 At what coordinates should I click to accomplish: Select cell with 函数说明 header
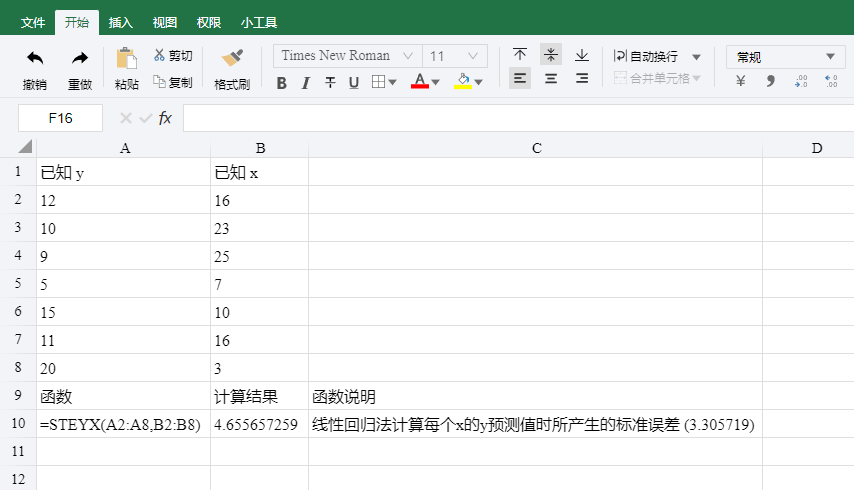536,396
